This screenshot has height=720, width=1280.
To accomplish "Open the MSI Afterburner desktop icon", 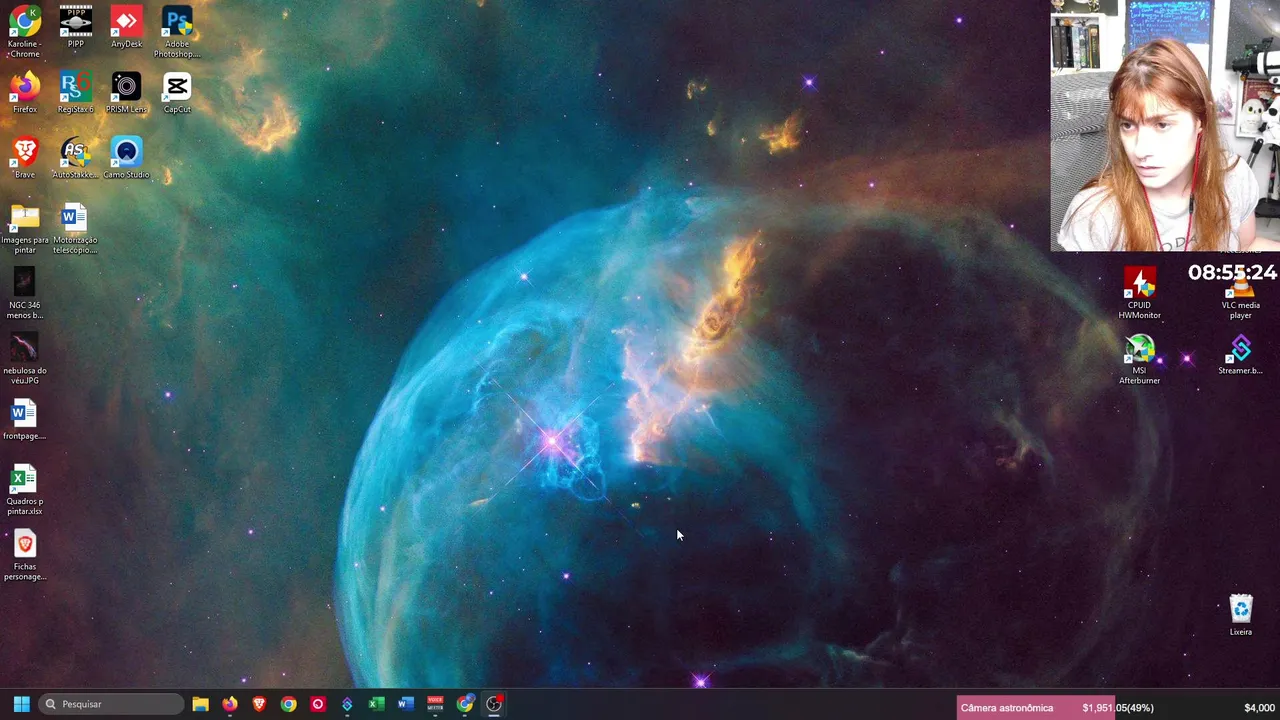I will click(x=1139, y=359).
